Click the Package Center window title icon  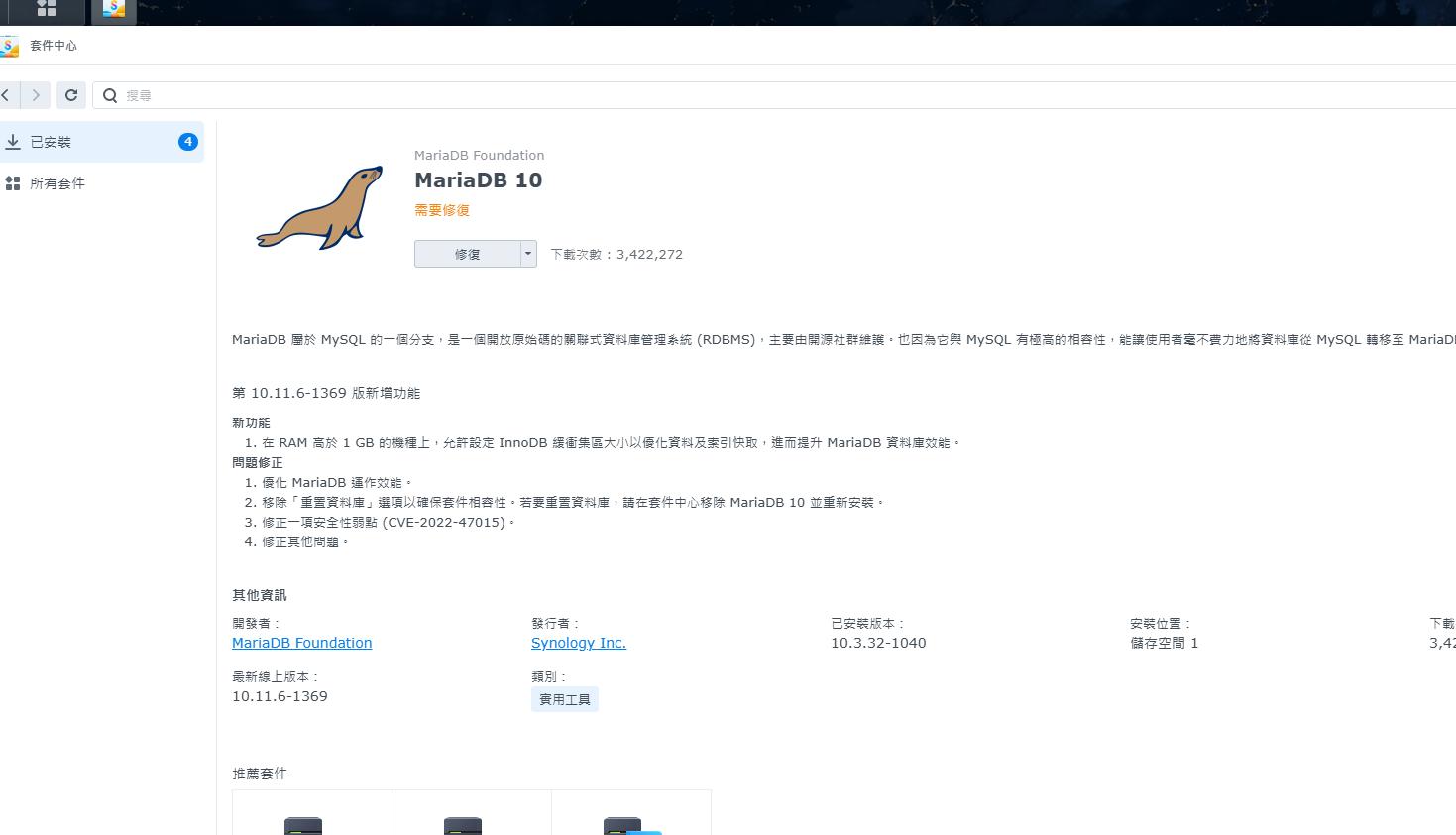(9, 46)
